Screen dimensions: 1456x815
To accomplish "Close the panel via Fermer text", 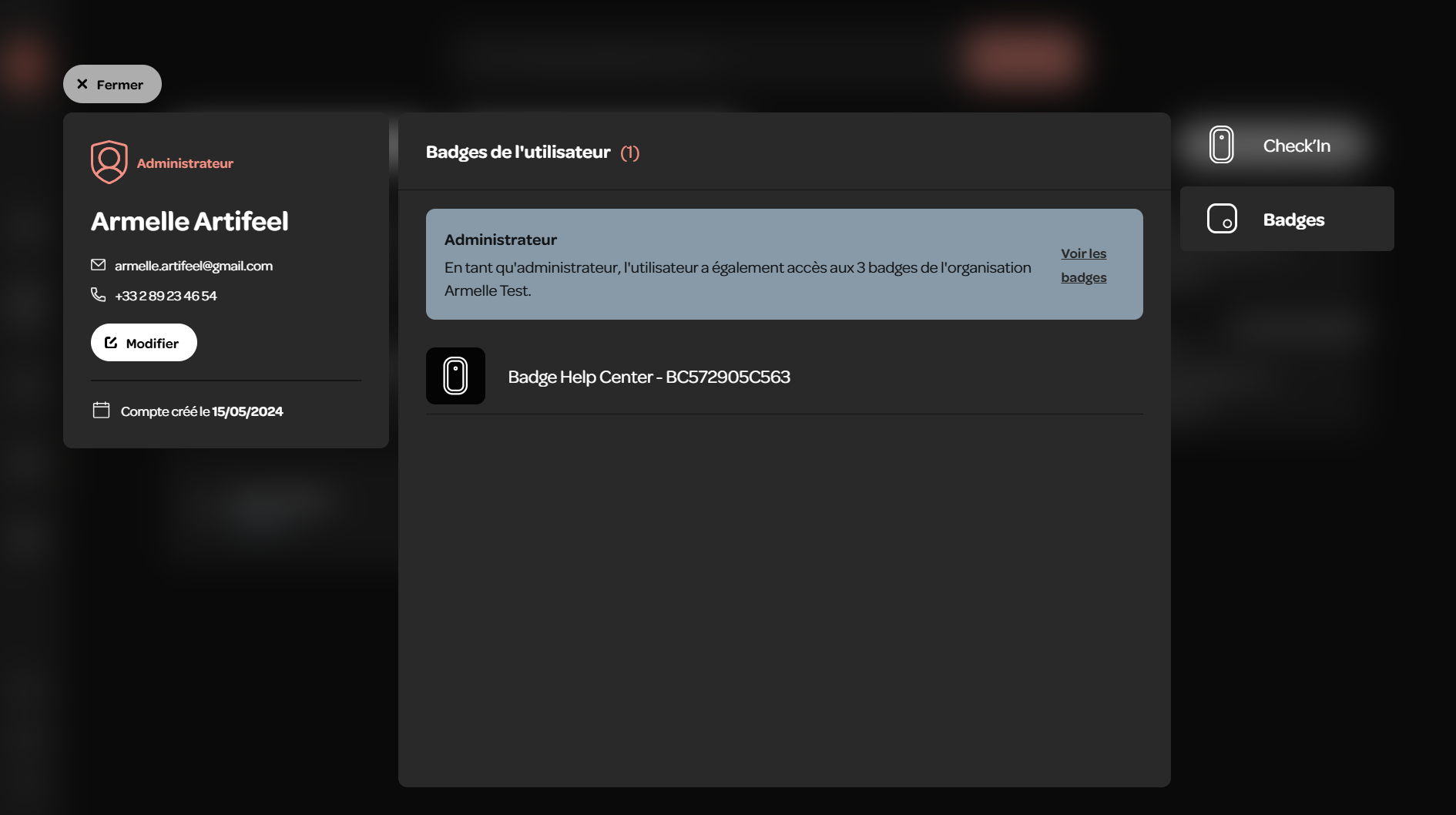I will [120, 85].
